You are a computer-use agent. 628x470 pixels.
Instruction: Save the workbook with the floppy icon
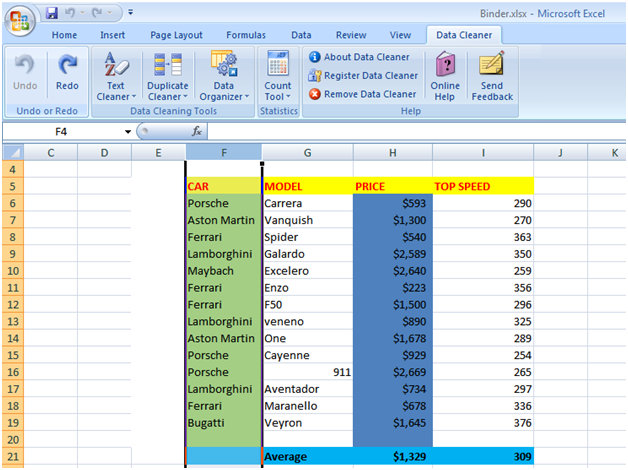pos(52,13)
